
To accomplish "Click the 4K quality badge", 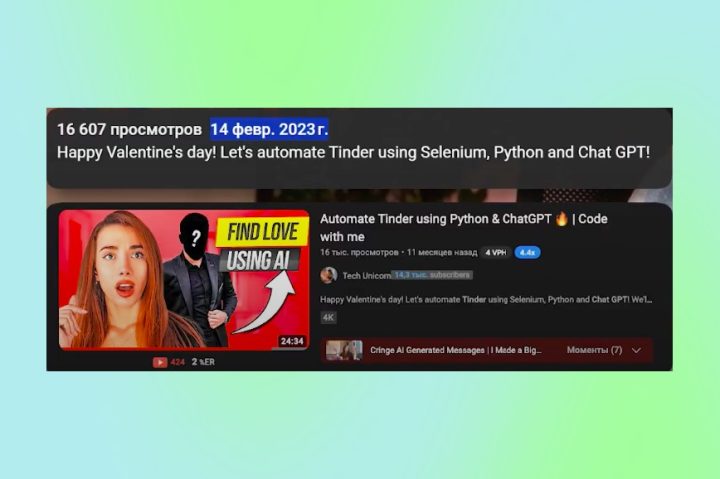I will click(x=328, y=317).
